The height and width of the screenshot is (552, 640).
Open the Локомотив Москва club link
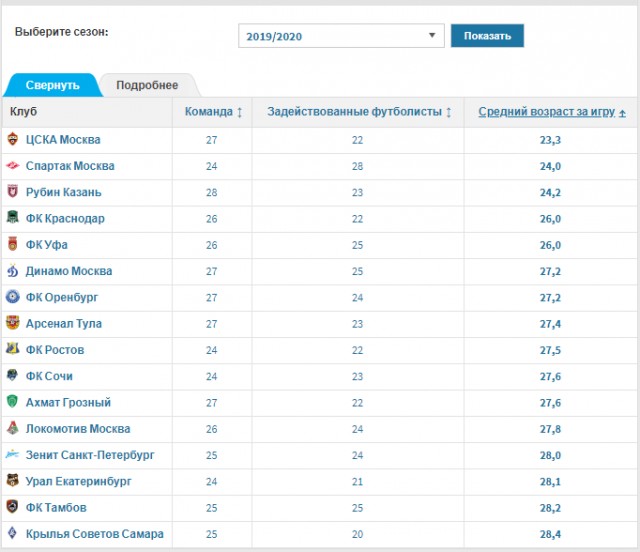(78, 429)
